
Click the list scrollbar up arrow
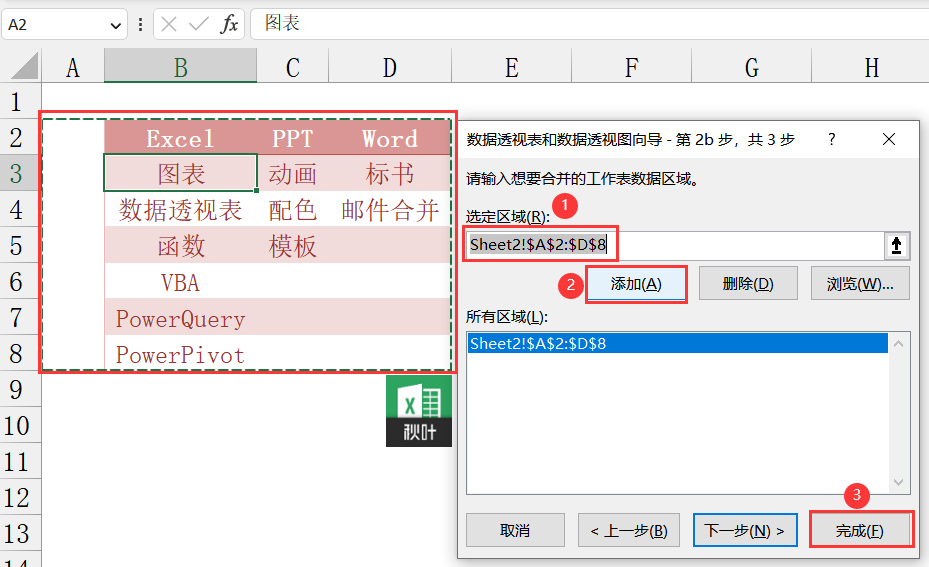point(898,344)
